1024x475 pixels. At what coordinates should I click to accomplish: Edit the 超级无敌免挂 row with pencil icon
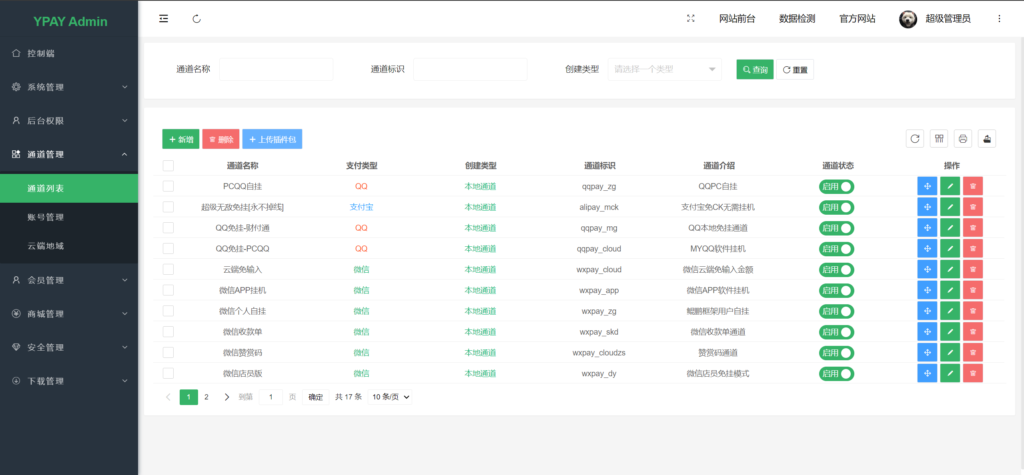click(x=950, y=207)
